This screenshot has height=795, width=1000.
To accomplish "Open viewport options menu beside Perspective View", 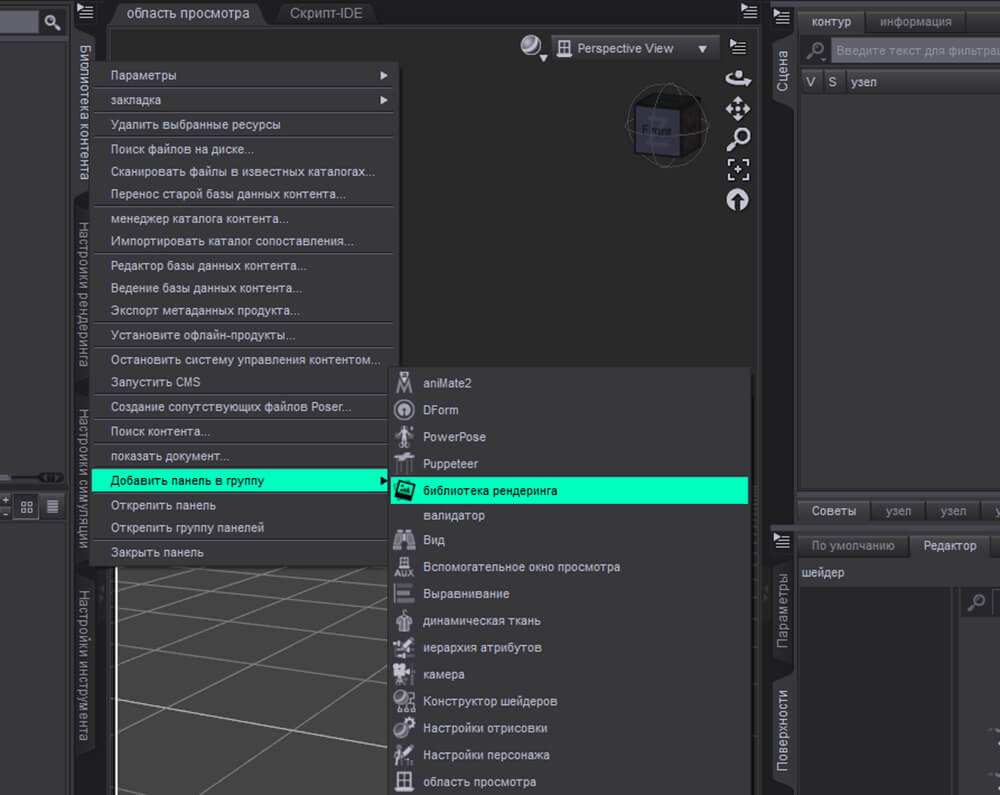I will (x=738, y=47).
